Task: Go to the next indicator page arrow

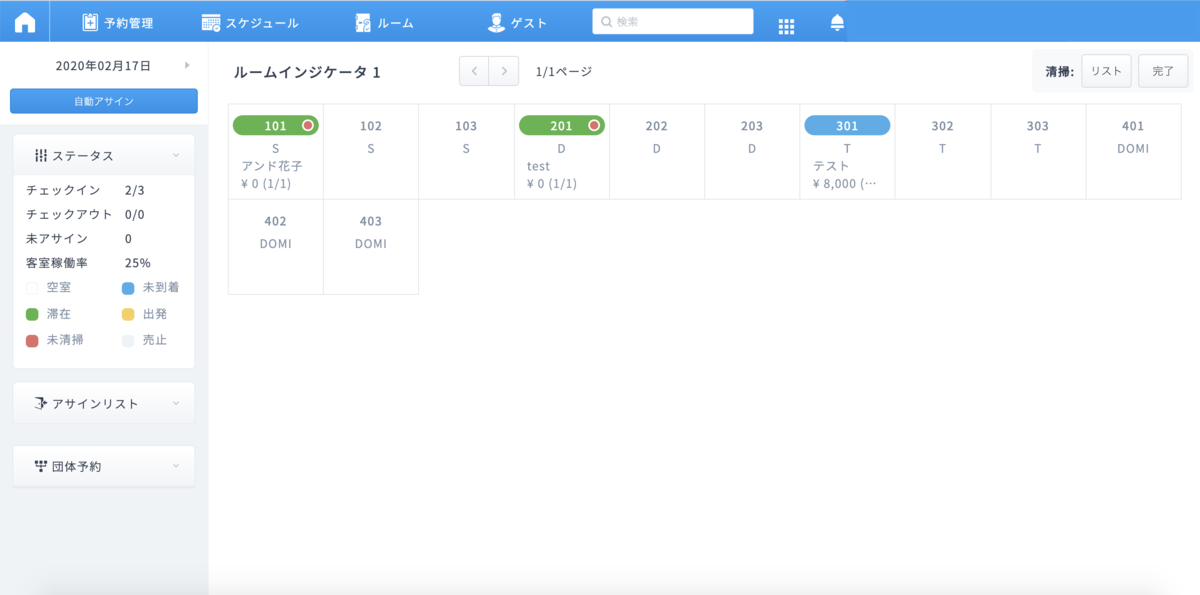Action: [x=504, y=71]
